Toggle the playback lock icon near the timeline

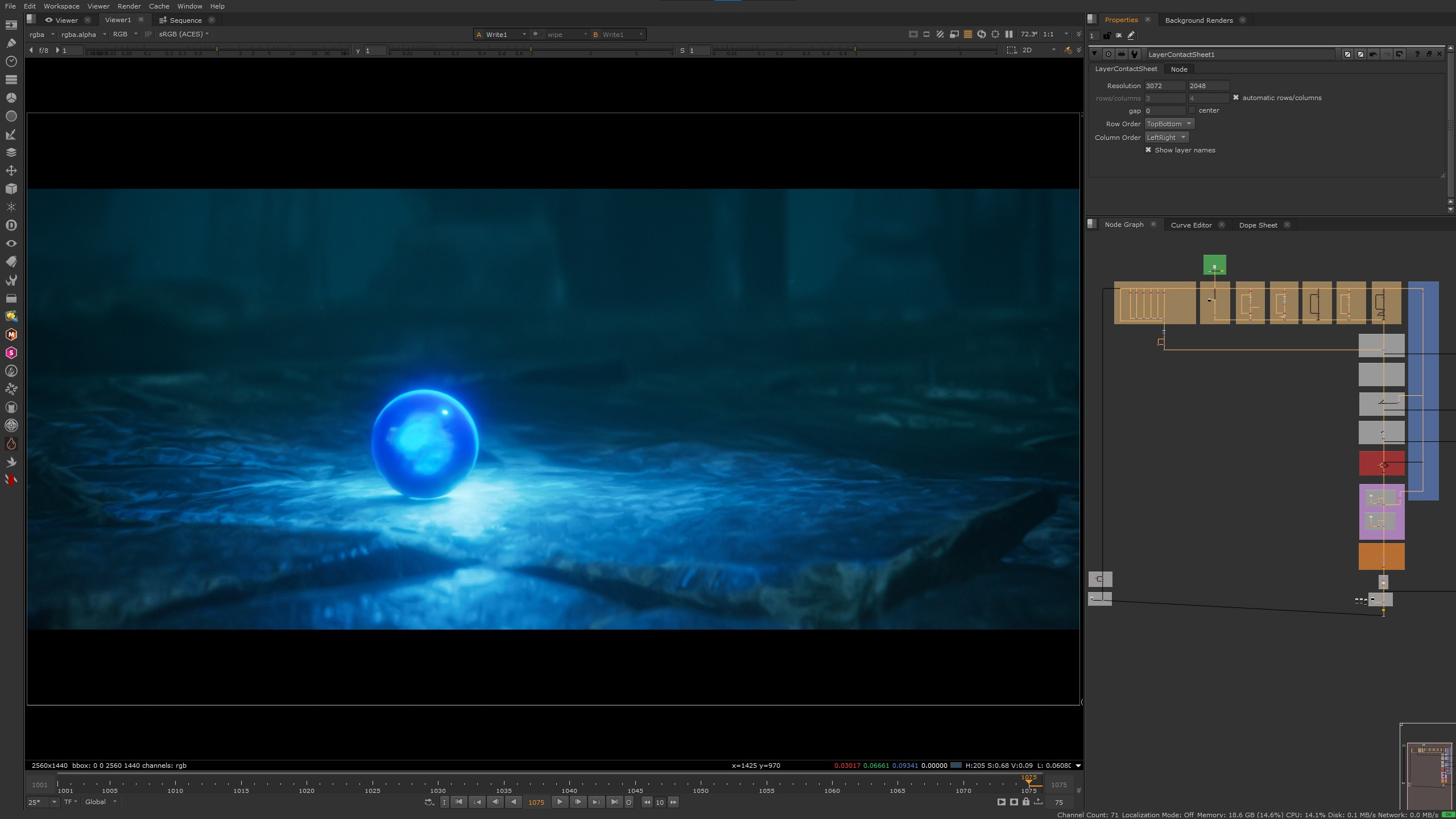(1026, 802)
